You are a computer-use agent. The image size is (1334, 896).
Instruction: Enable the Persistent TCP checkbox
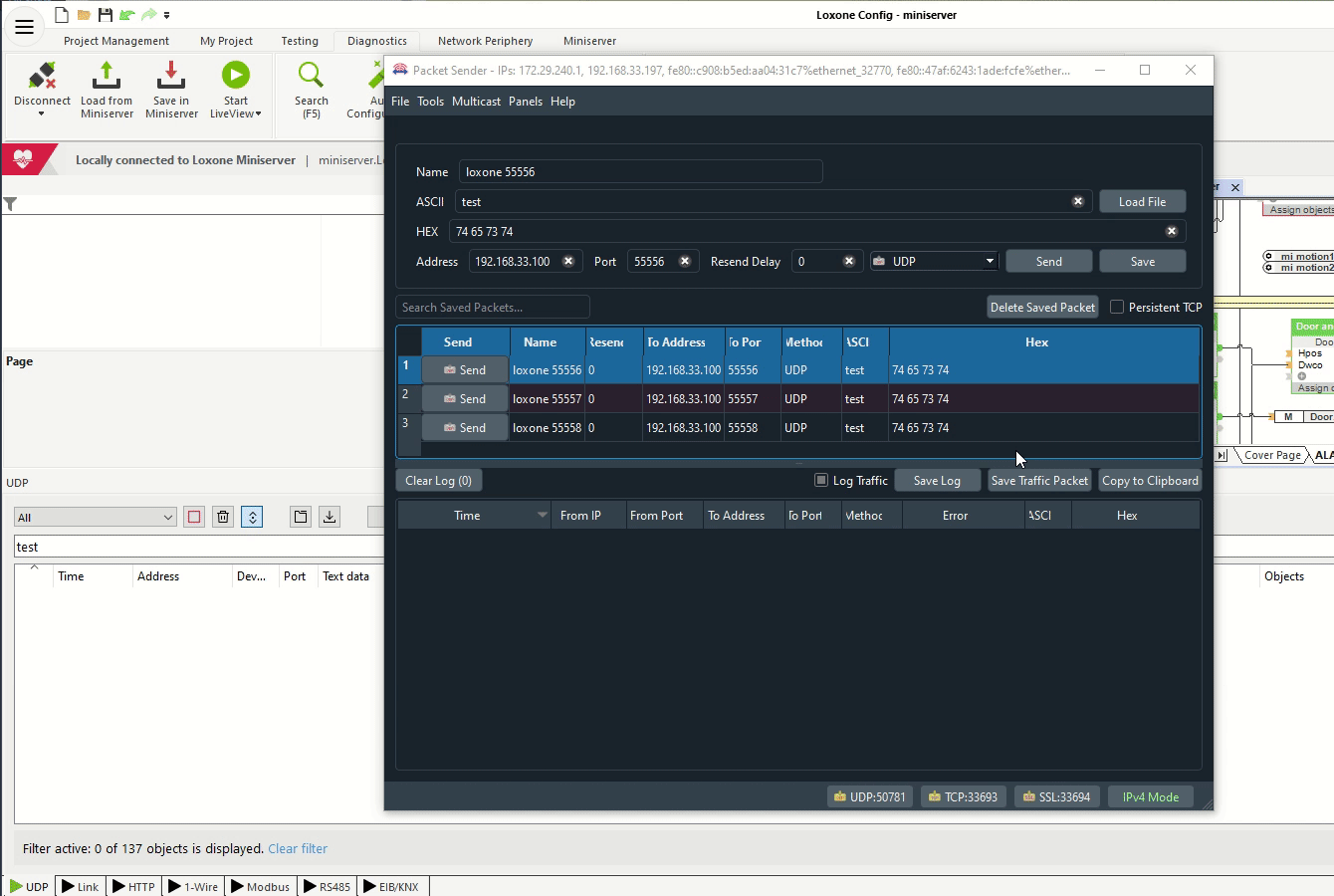tap(1117, 307)
